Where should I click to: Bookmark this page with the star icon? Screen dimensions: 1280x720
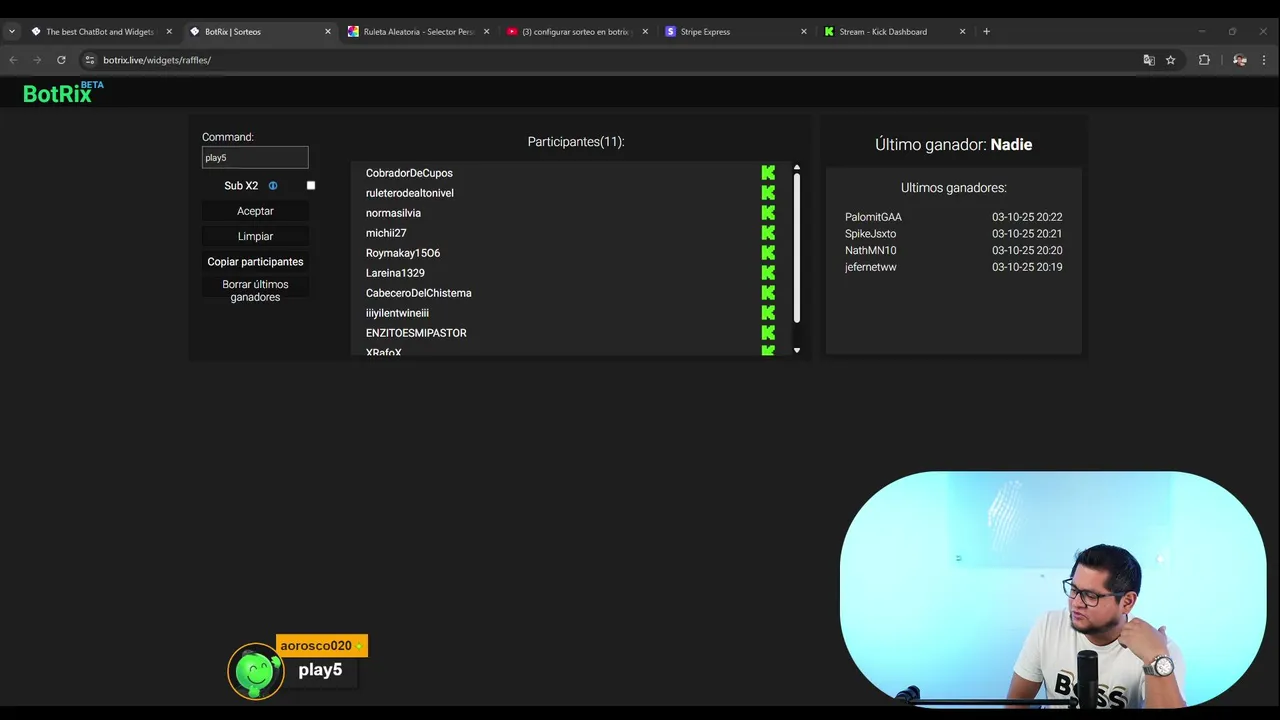[x=1170, y=60]
